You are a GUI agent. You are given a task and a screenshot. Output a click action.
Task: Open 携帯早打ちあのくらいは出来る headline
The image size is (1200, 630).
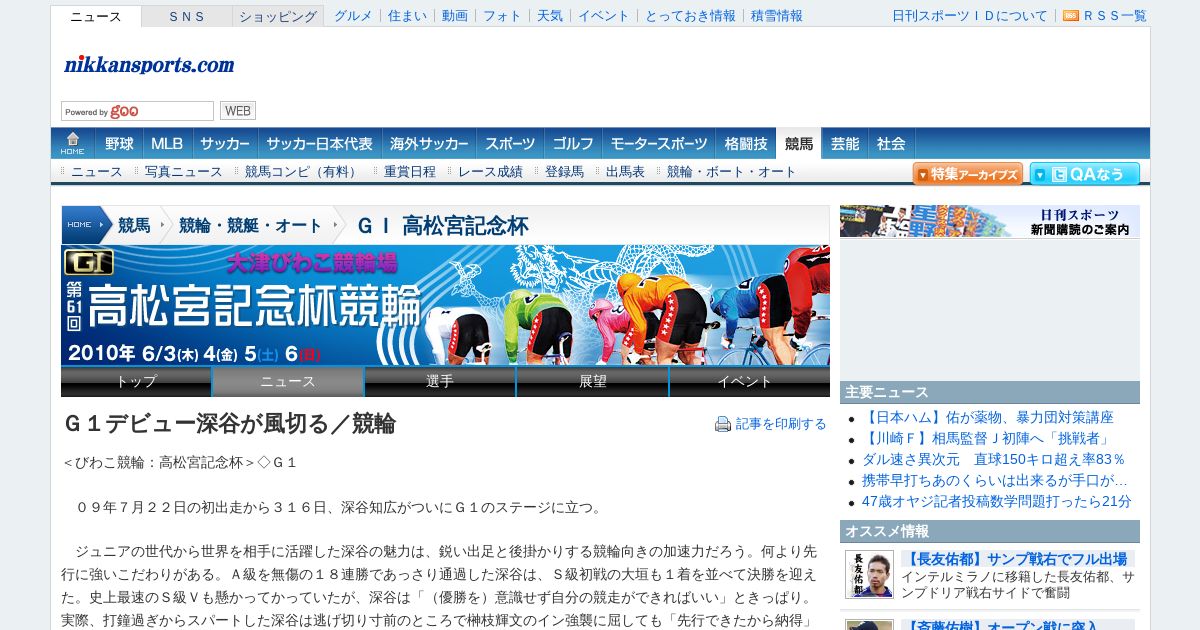(x=995, y=480)
